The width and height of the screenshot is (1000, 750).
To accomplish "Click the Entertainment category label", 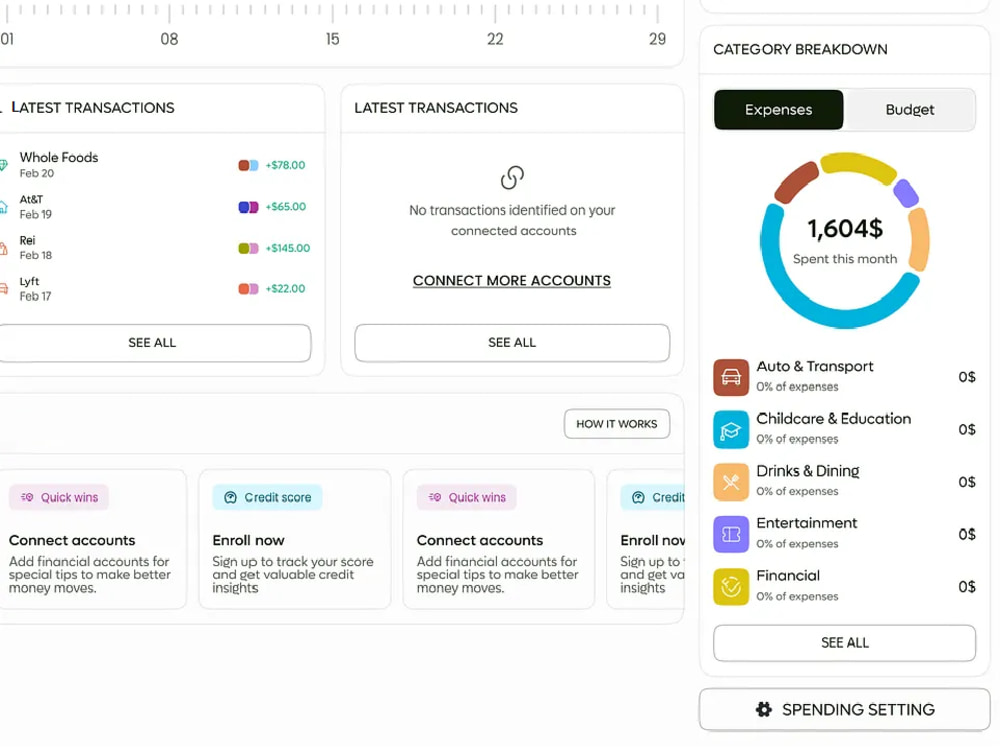I will 807,524.
